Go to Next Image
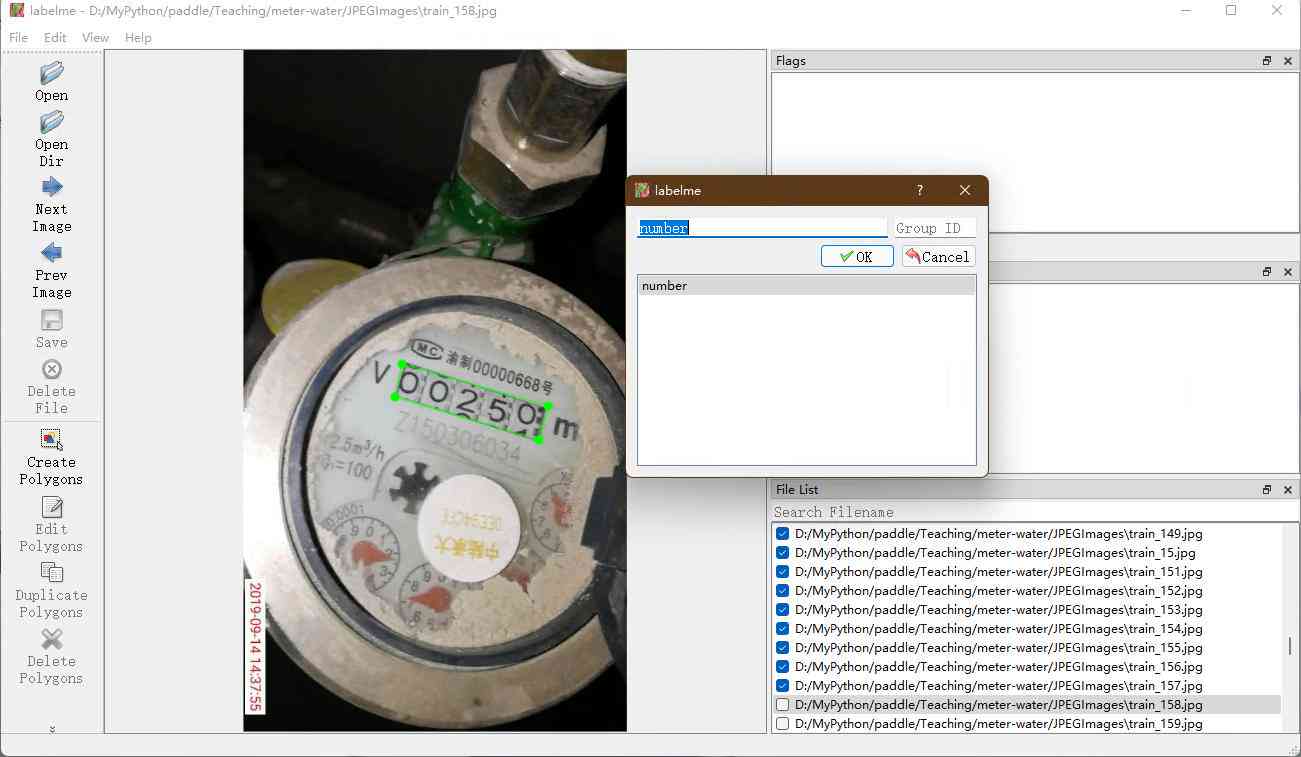Screen dimensions: 1301x757 click(x=51, y=204)
